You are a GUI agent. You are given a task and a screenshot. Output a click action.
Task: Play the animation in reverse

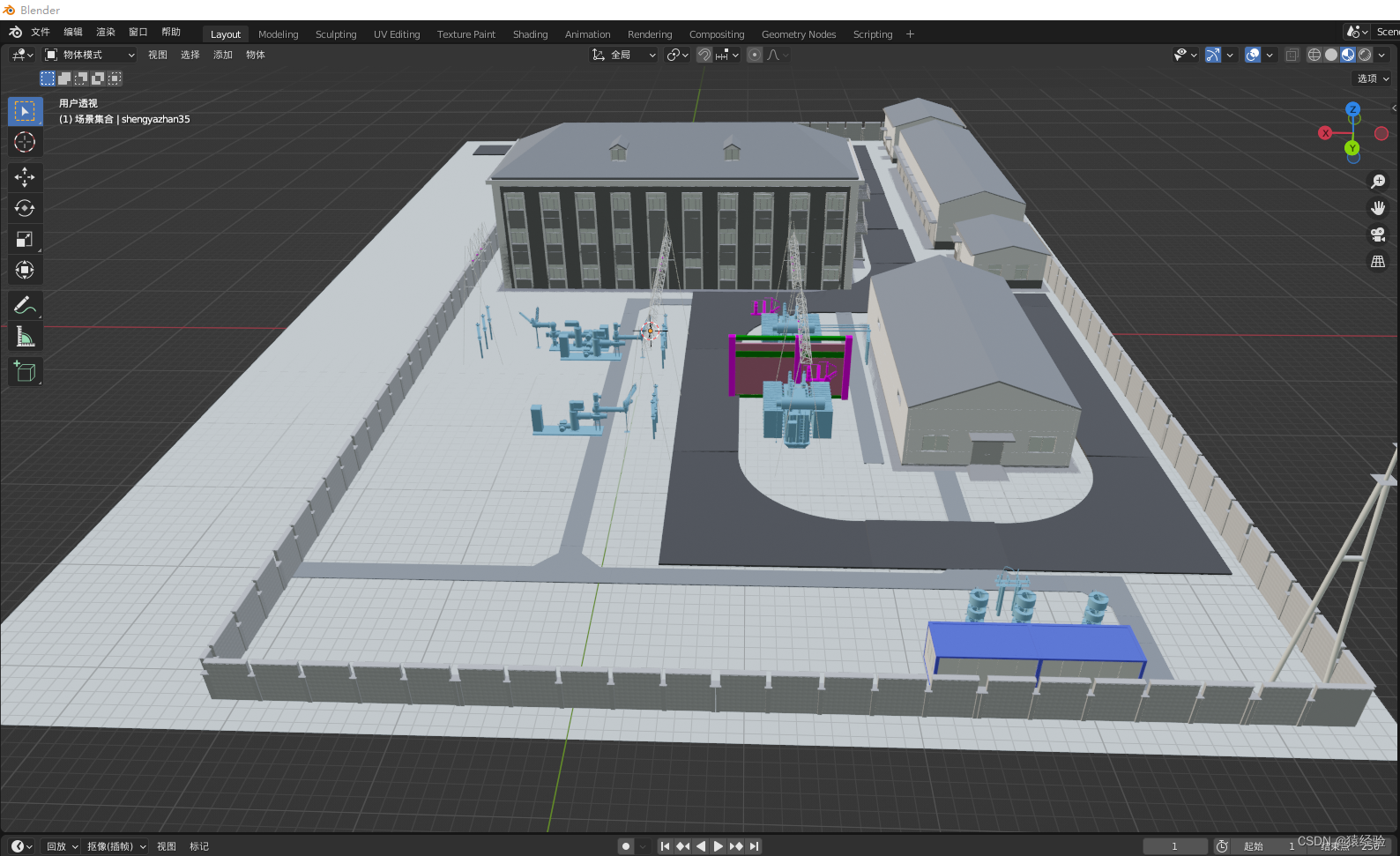701,846
